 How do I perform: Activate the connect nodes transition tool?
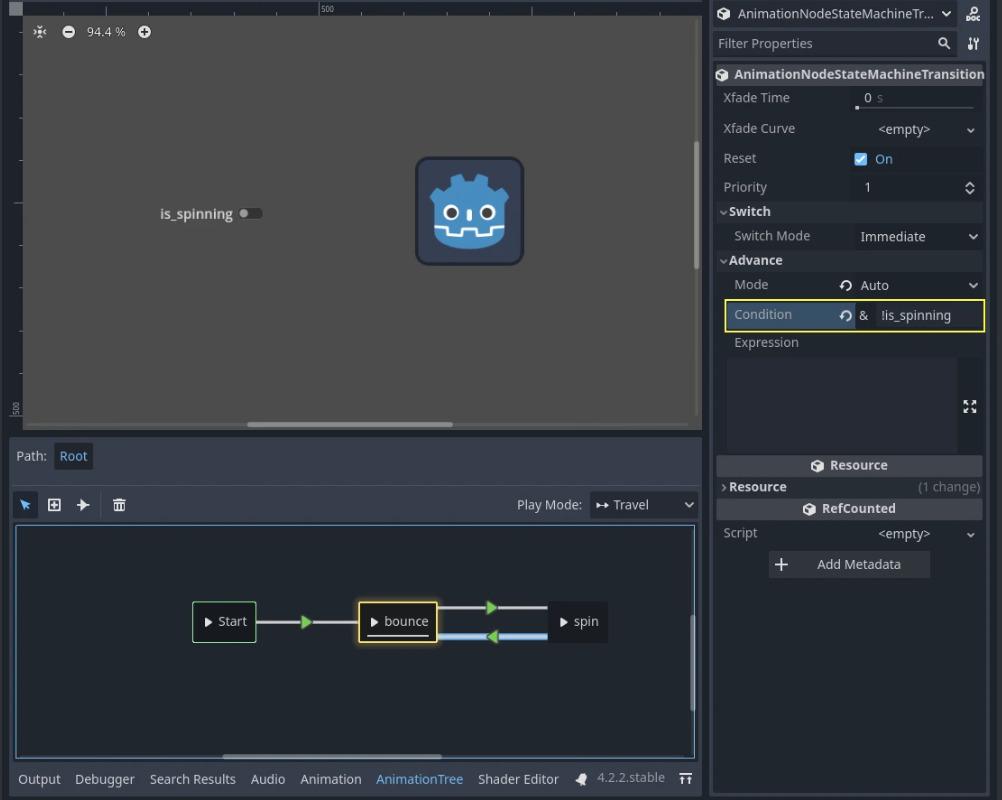(x=83, y=505)
